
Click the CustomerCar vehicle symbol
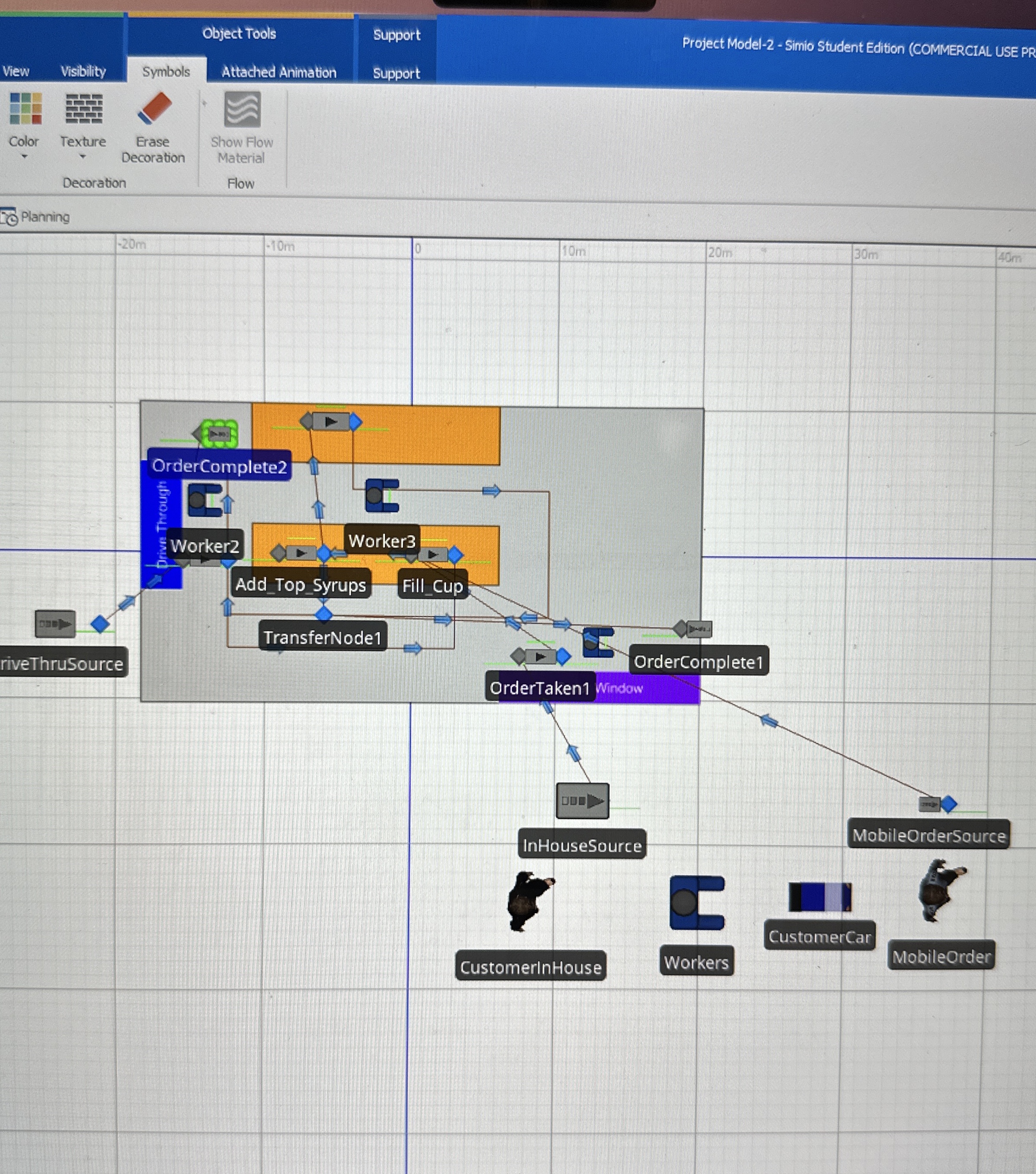[819, 897]
